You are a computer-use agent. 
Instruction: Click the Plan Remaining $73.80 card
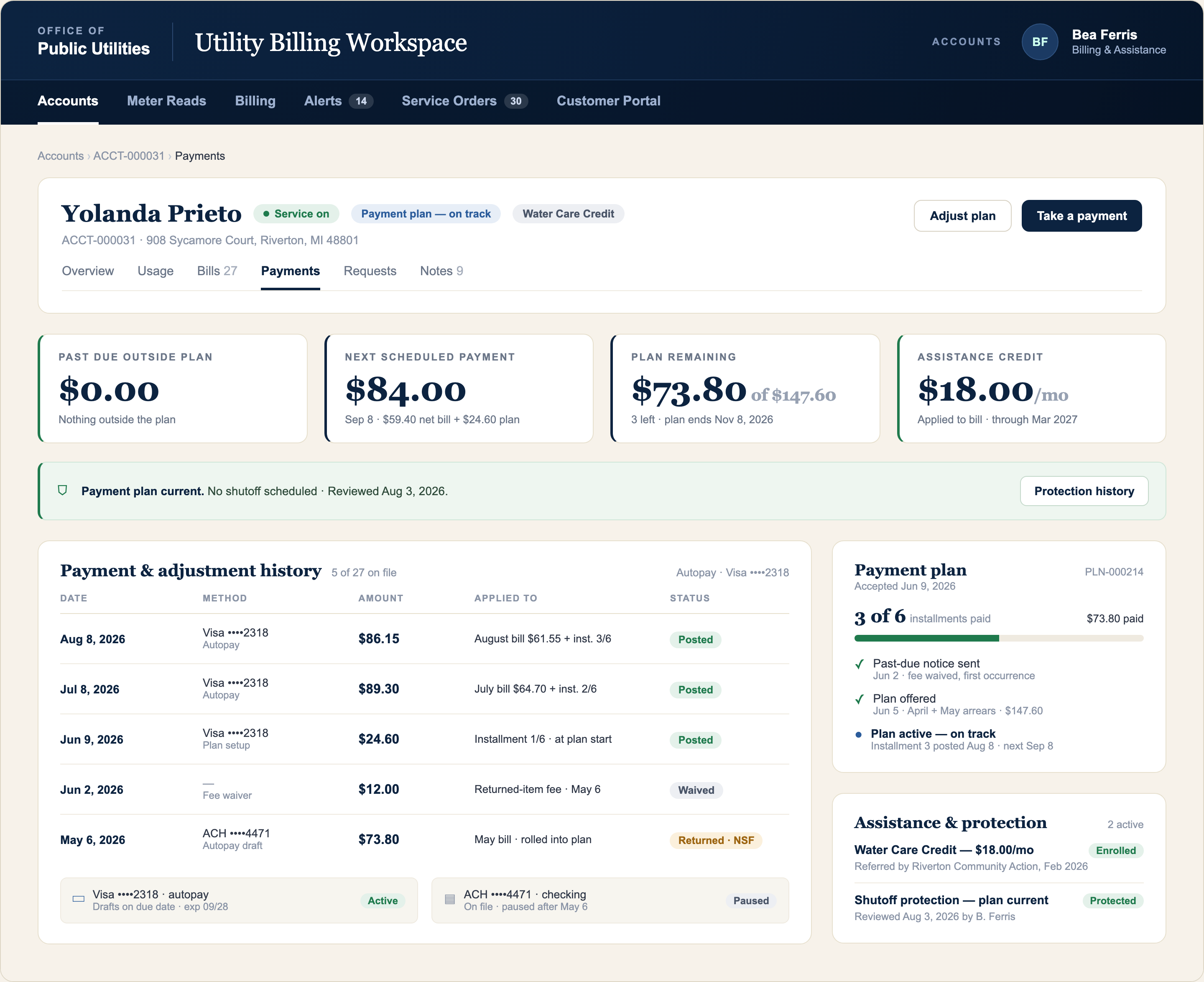745,389
